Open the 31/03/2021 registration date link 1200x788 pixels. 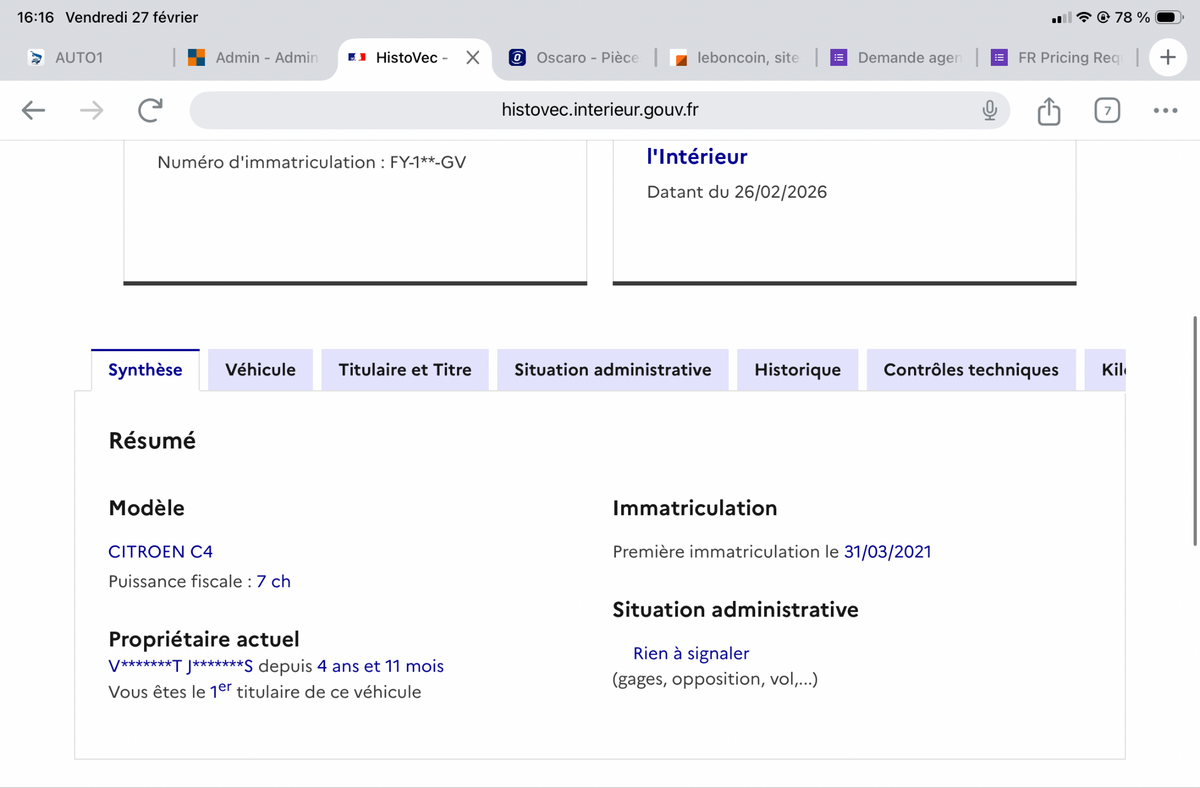tap(888, 551)
